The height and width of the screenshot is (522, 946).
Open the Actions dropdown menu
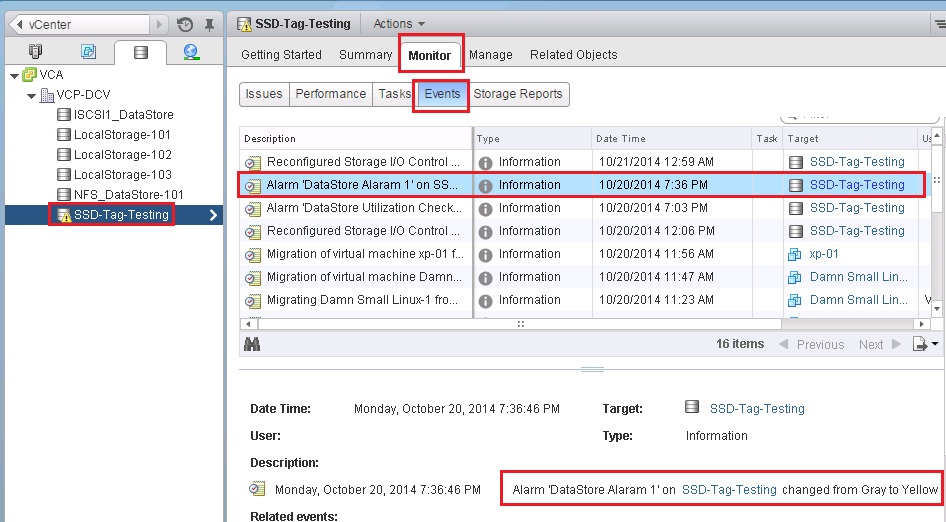pyautogui.click(x=399, y=24)
